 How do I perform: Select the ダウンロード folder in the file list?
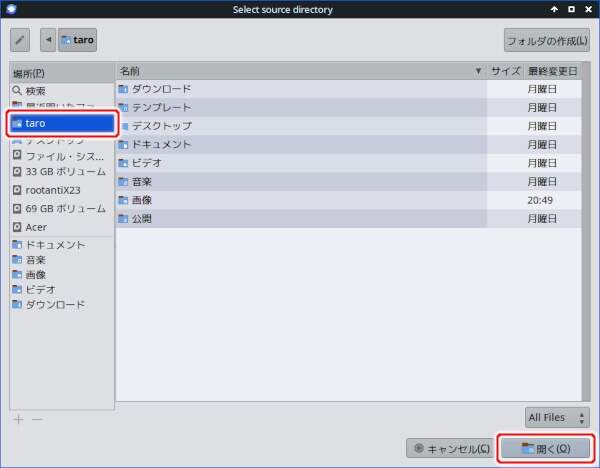point(348,89)
